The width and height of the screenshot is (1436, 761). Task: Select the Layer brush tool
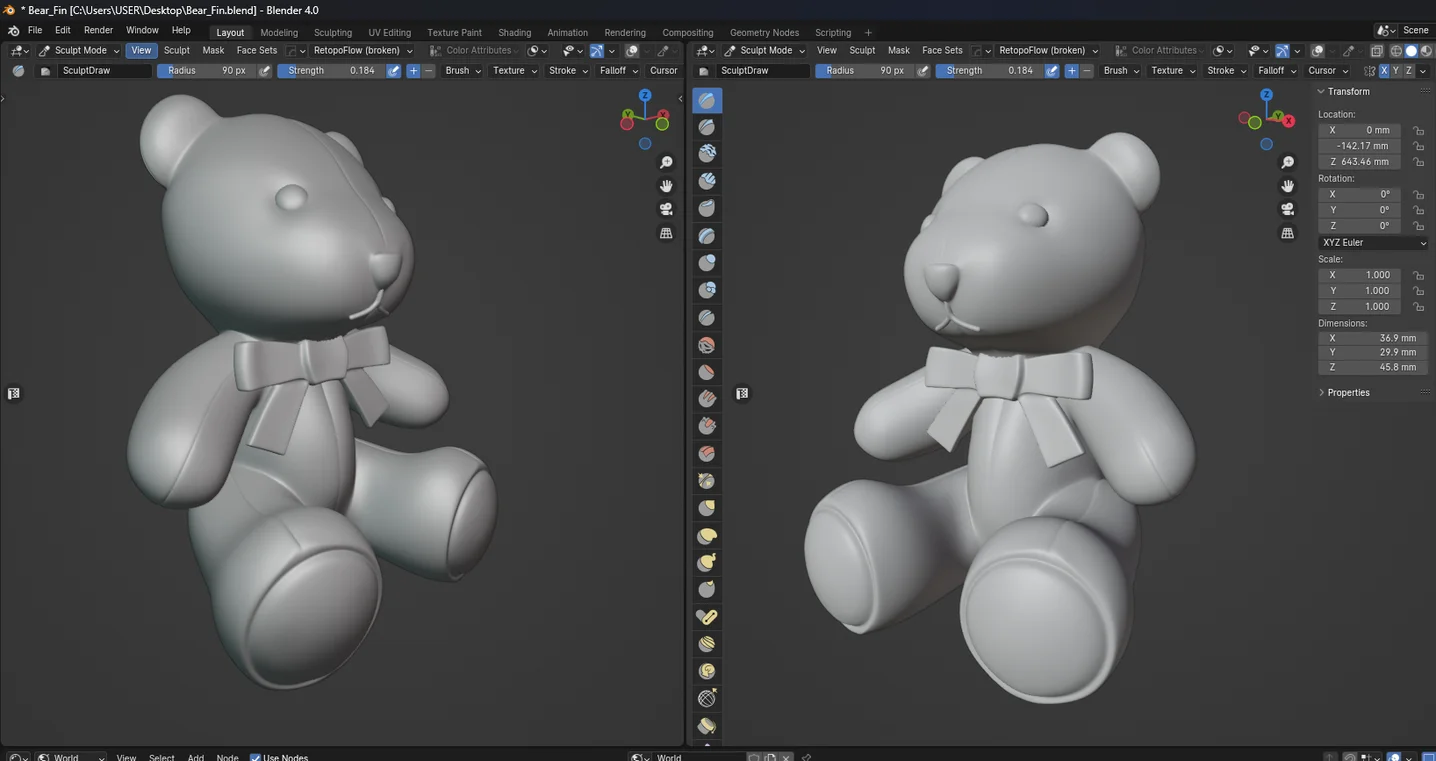pyautogui.click(x=707, y=236)
